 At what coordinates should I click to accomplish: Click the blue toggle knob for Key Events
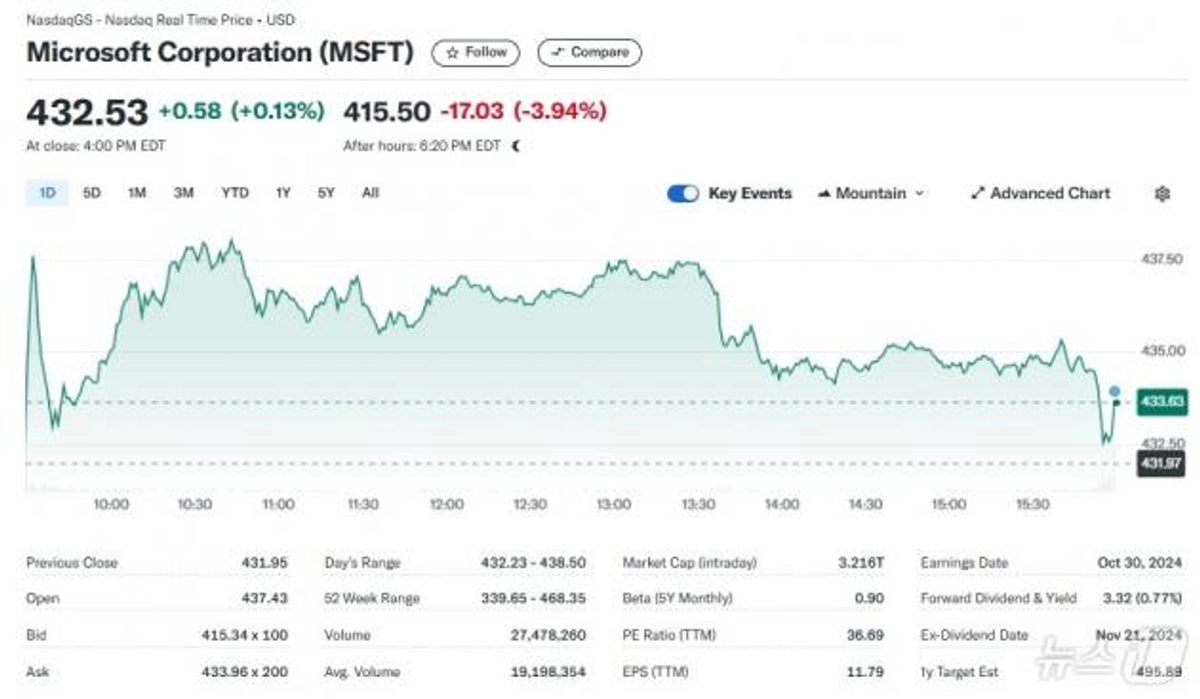pos(690,192)
